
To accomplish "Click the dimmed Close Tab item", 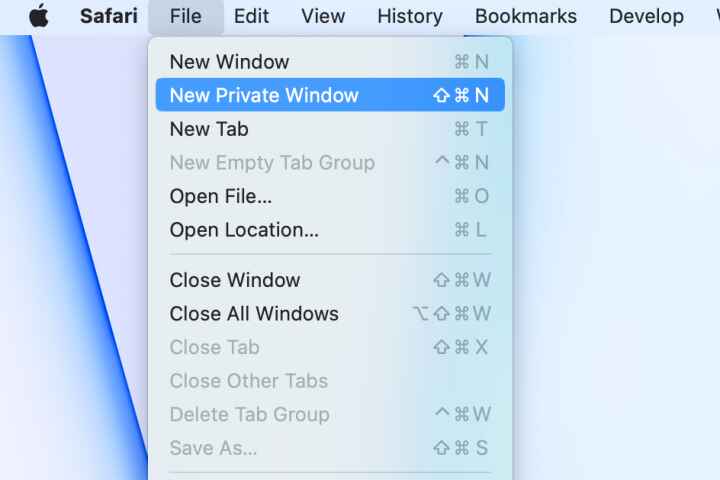I will (x=330, y=347).
